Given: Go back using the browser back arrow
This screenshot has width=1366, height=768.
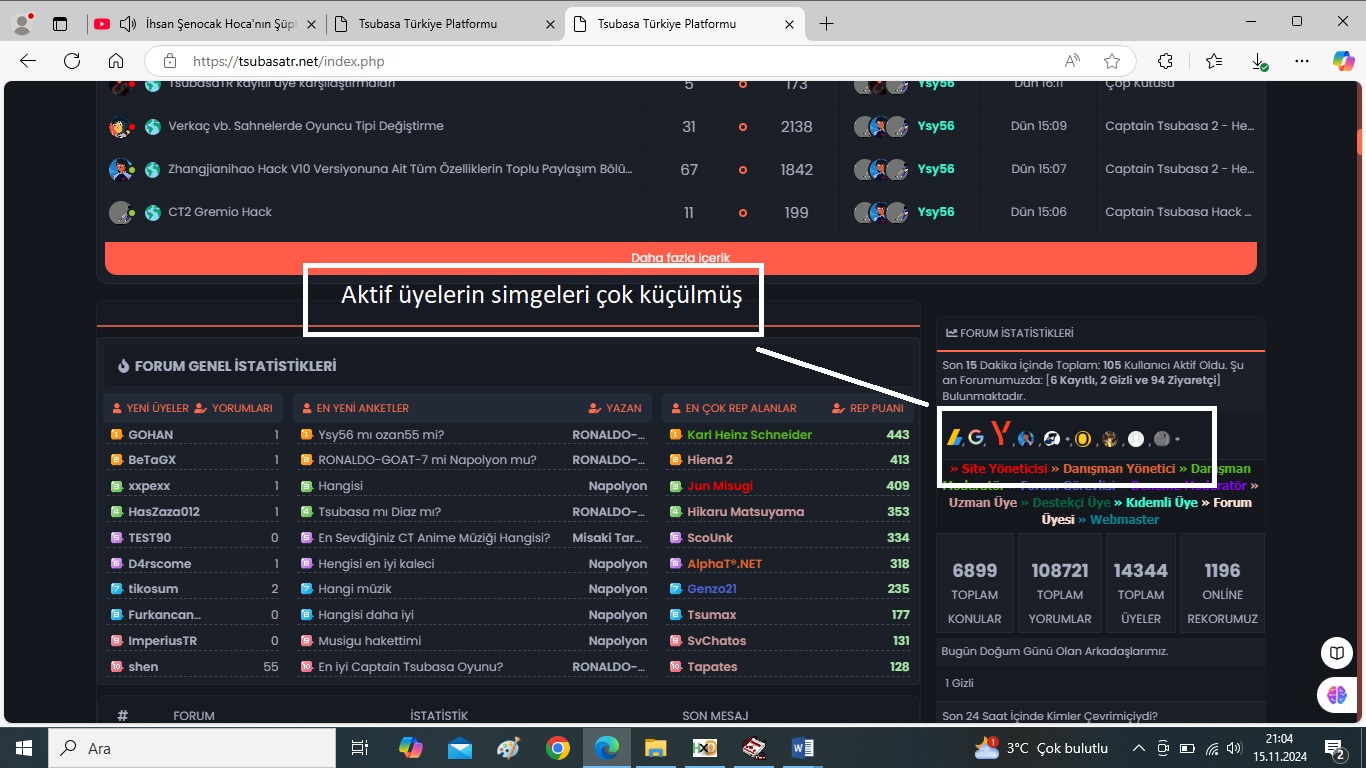Looking at the screenshot, I should coord(28,61).
